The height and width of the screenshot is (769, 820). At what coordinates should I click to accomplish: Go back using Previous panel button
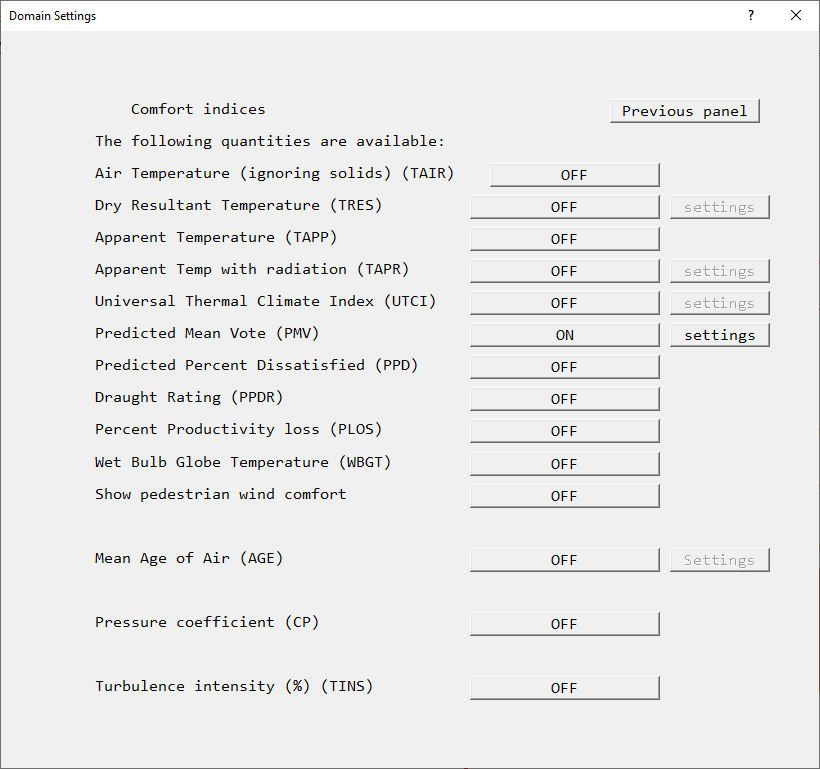point(684,111)
